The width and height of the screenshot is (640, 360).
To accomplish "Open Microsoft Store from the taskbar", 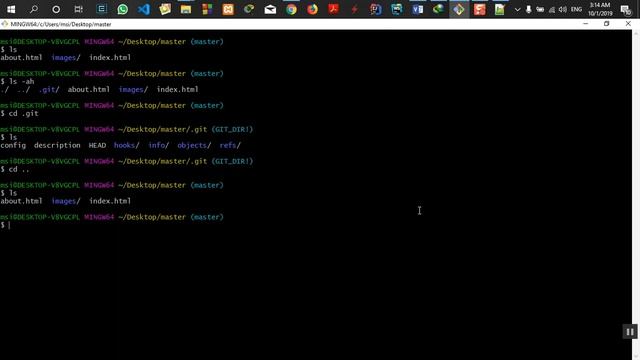I will 207,9.
